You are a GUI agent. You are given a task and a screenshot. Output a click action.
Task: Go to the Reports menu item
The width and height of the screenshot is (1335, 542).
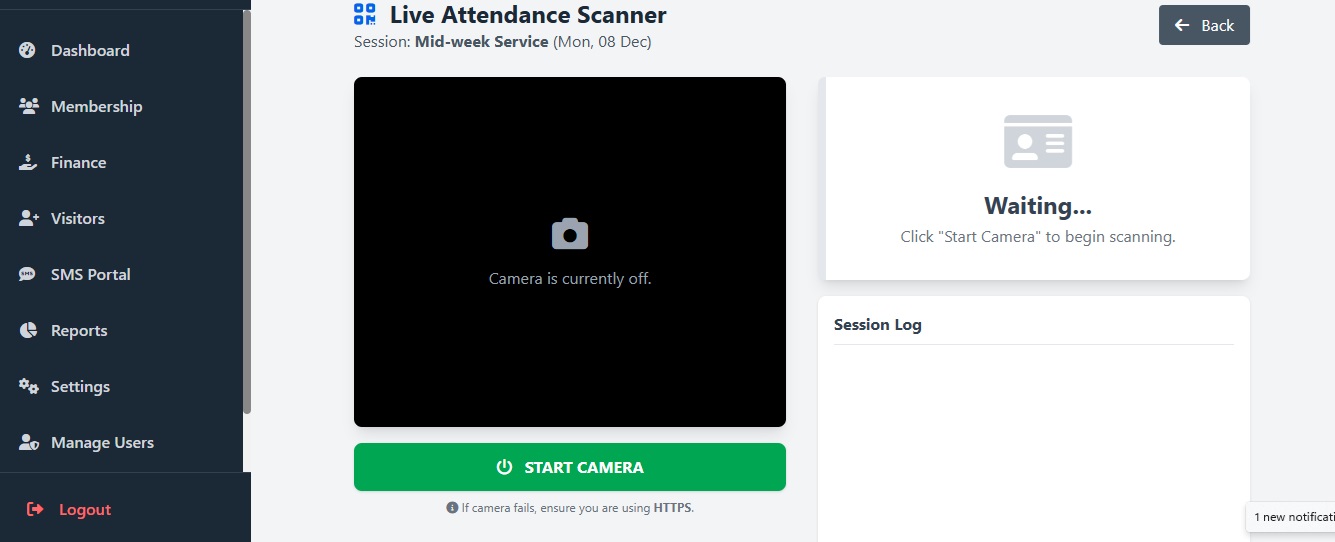(x=79, y=330)
